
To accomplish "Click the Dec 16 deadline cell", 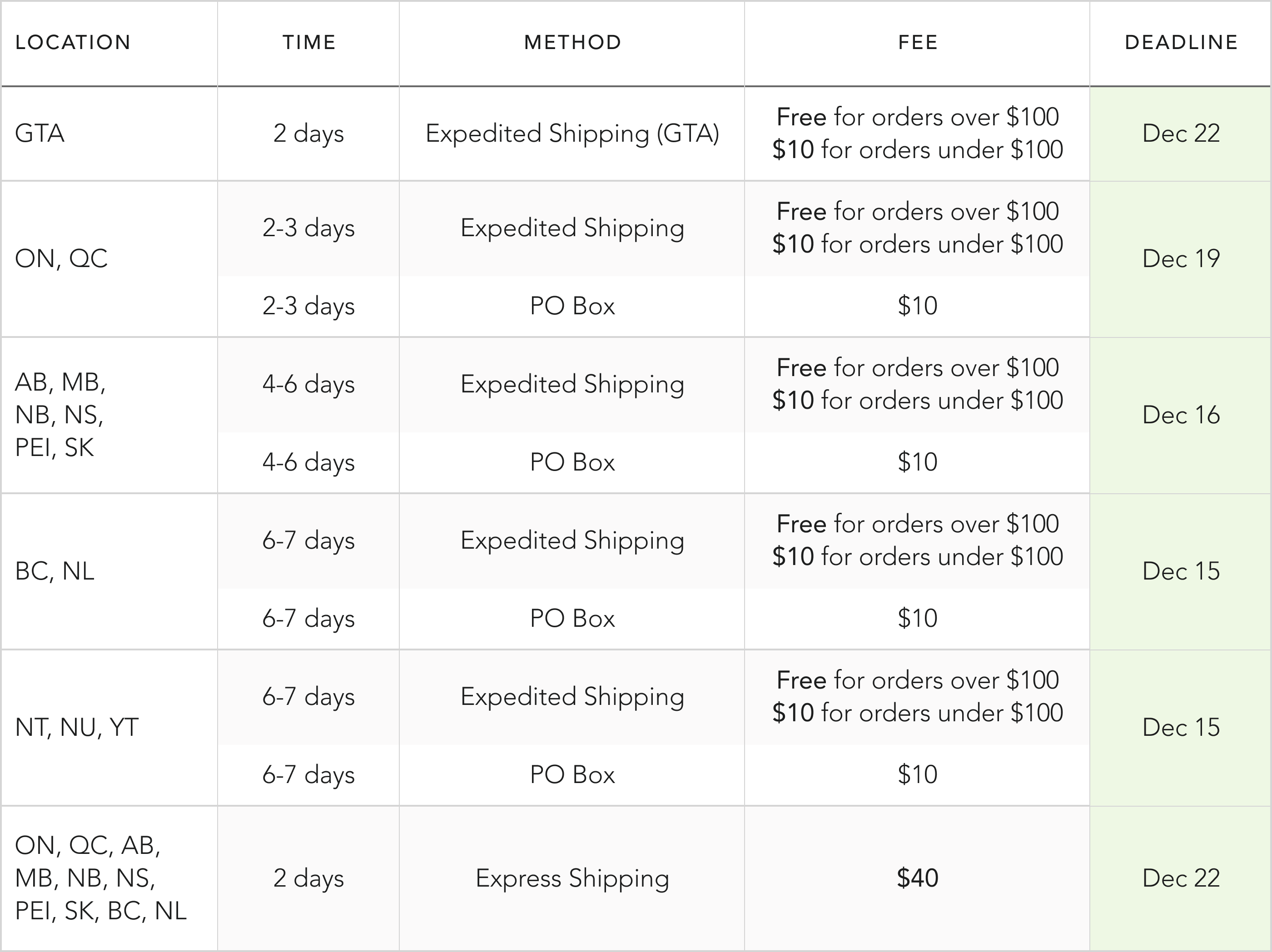I will click(x=1181, y=415).
